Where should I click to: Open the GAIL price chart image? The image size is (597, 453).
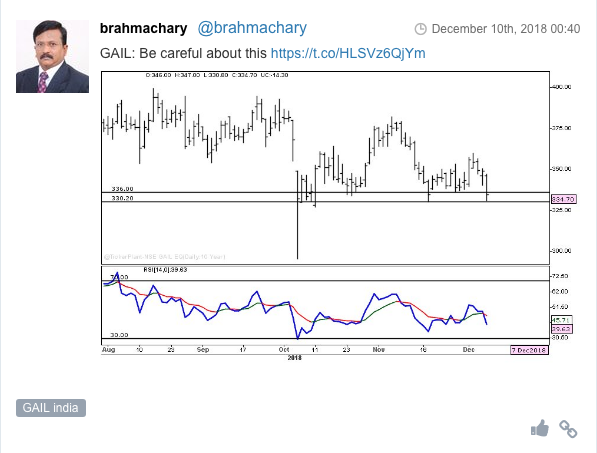tap(339, 215)
